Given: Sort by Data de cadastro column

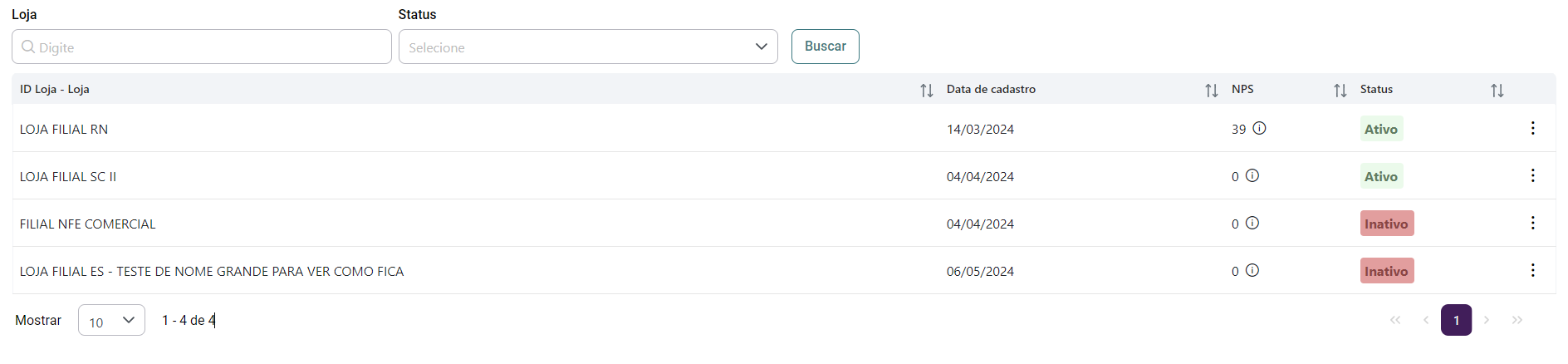Looking at the screenshot, I should 1212,91.
